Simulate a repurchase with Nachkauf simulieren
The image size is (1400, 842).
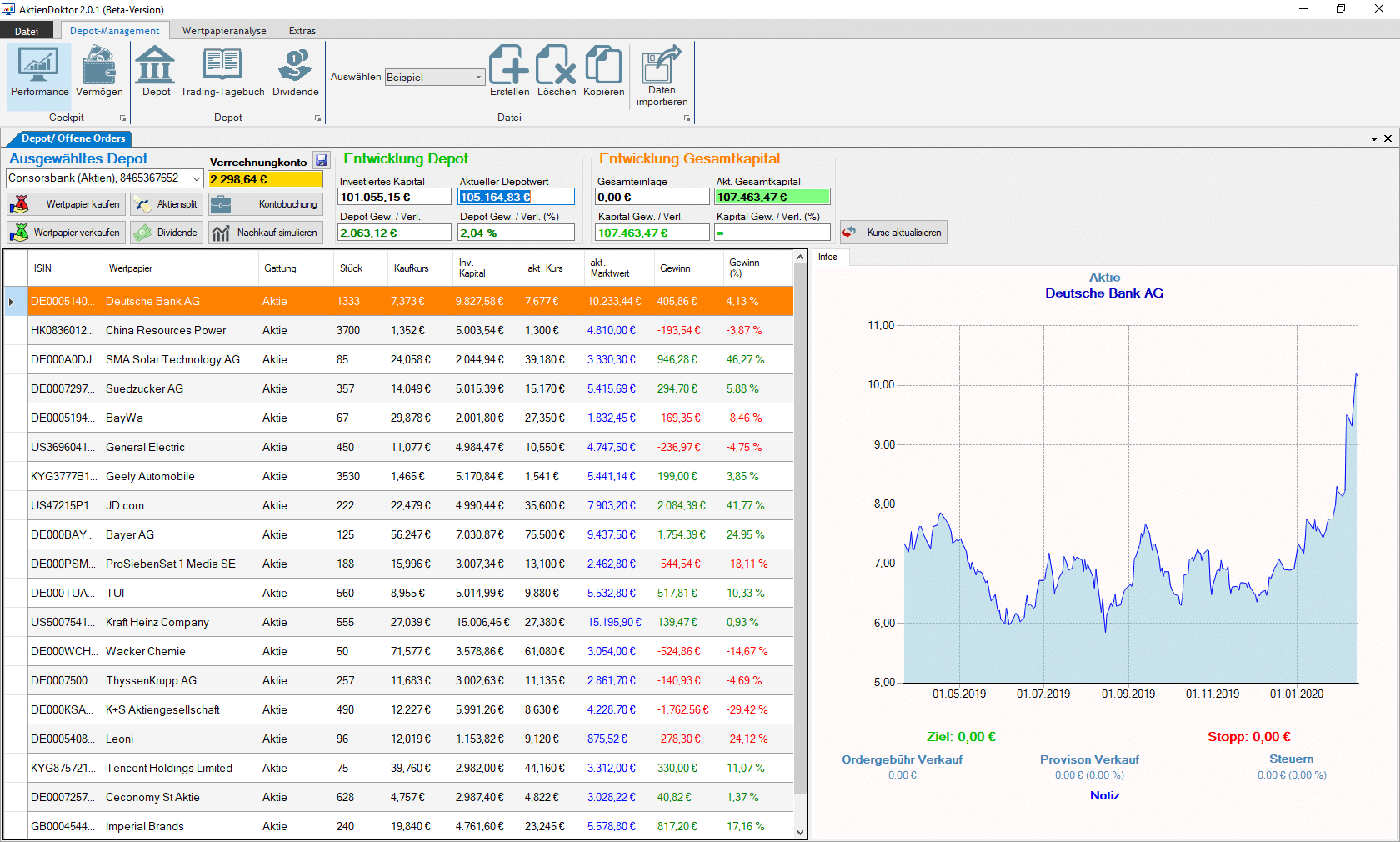click(266, 233)
